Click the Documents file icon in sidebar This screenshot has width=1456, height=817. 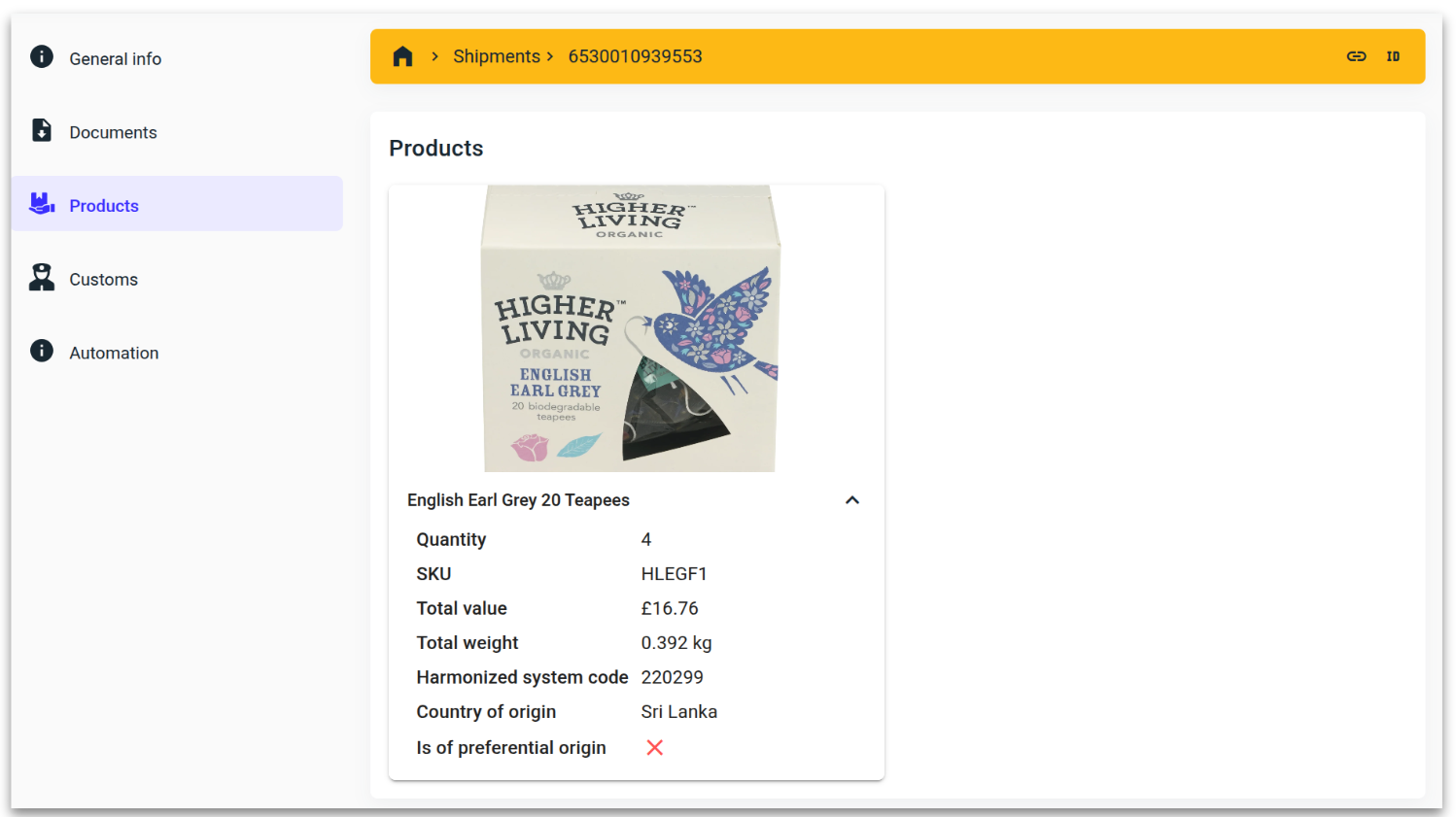point(42,130)
